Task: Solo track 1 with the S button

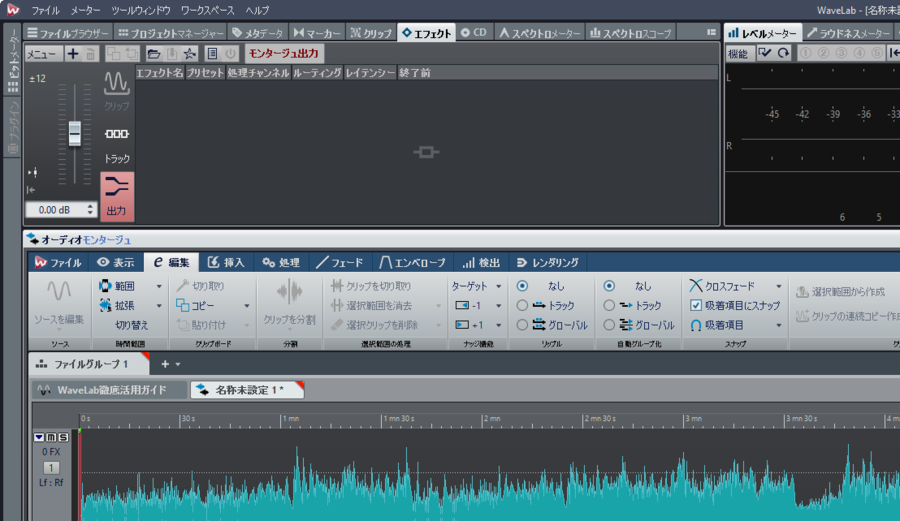Action: [x=63, y=437]
